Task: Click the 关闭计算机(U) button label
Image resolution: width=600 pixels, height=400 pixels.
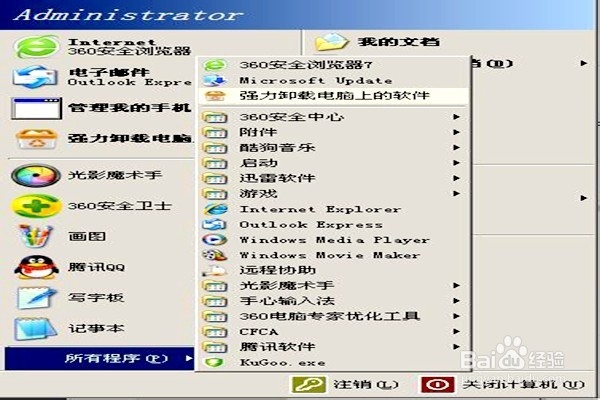Action: [524, 384]
